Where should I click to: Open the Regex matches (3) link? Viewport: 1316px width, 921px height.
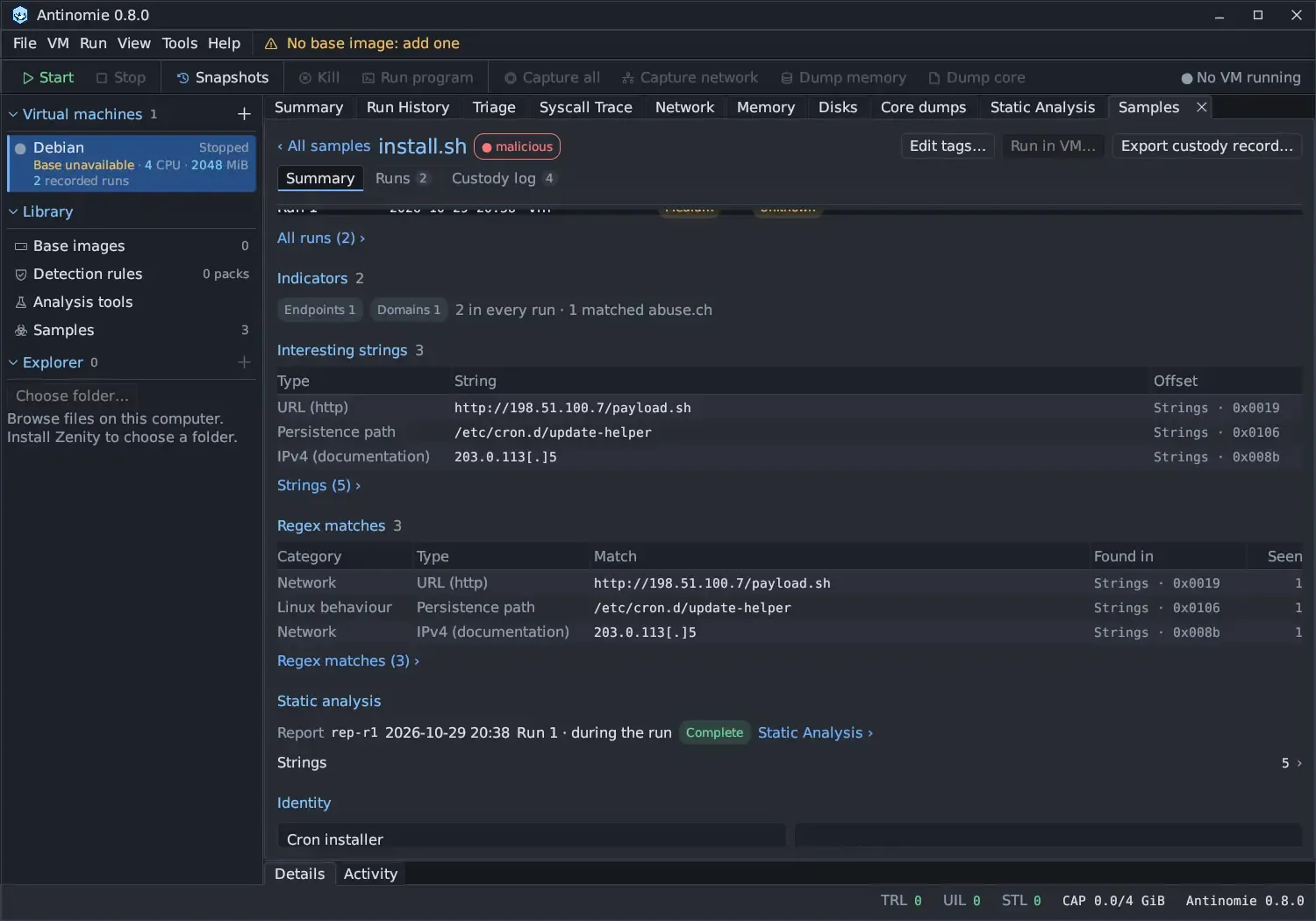pyautogui.click(x=348, y=660)
